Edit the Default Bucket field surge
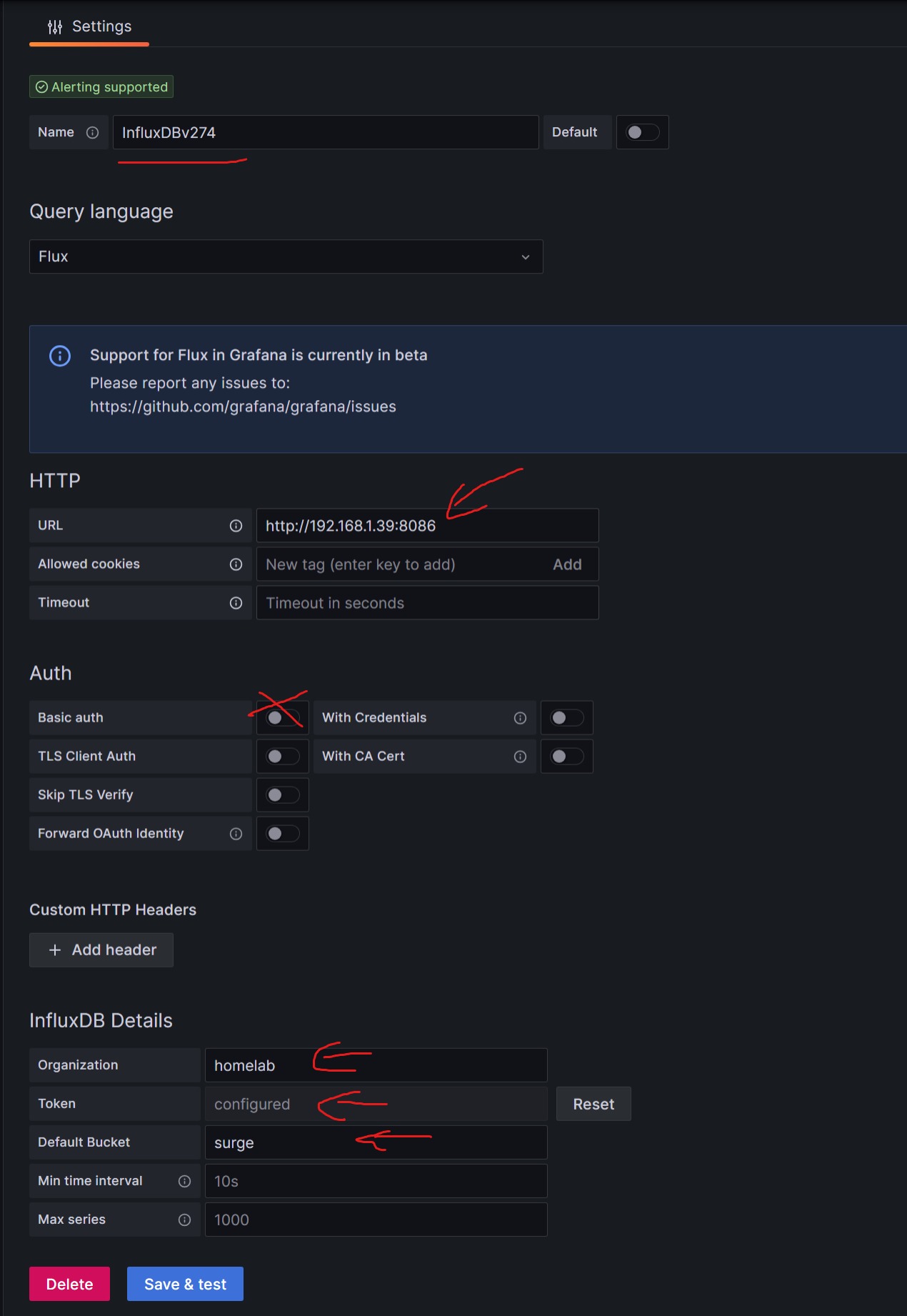Viewport: 907px width, 1316px height. (x=376, y=1142)
